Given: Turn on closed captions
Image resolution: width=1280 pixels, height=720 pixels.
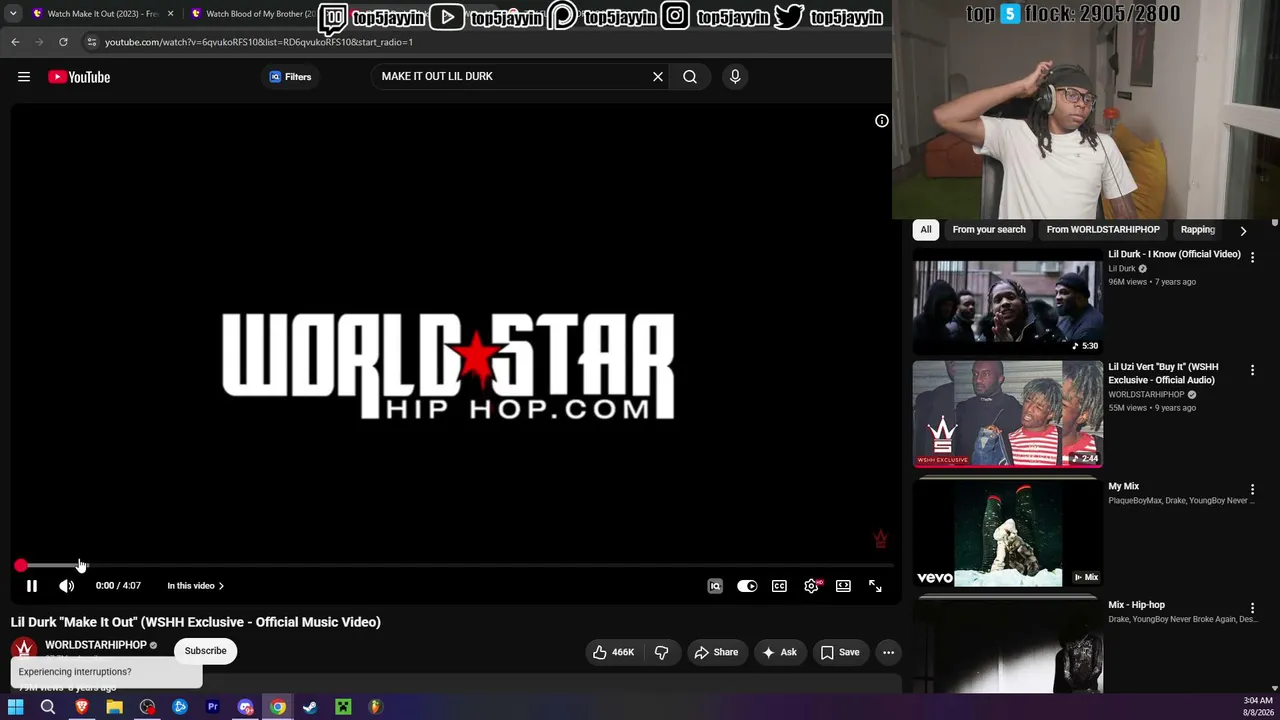Looking at the screenshot, I should [x=779, y=586].
